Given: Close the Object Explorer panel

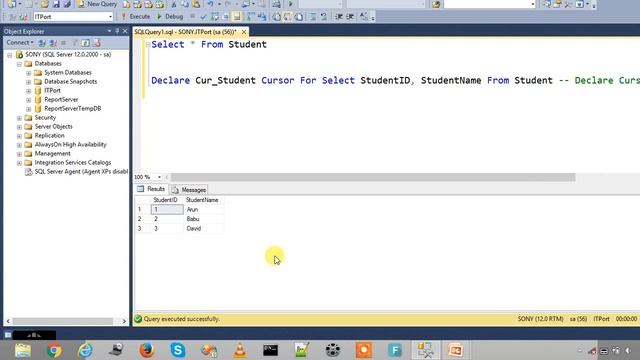Looking at the screenshot, I should tap(125, 31).
